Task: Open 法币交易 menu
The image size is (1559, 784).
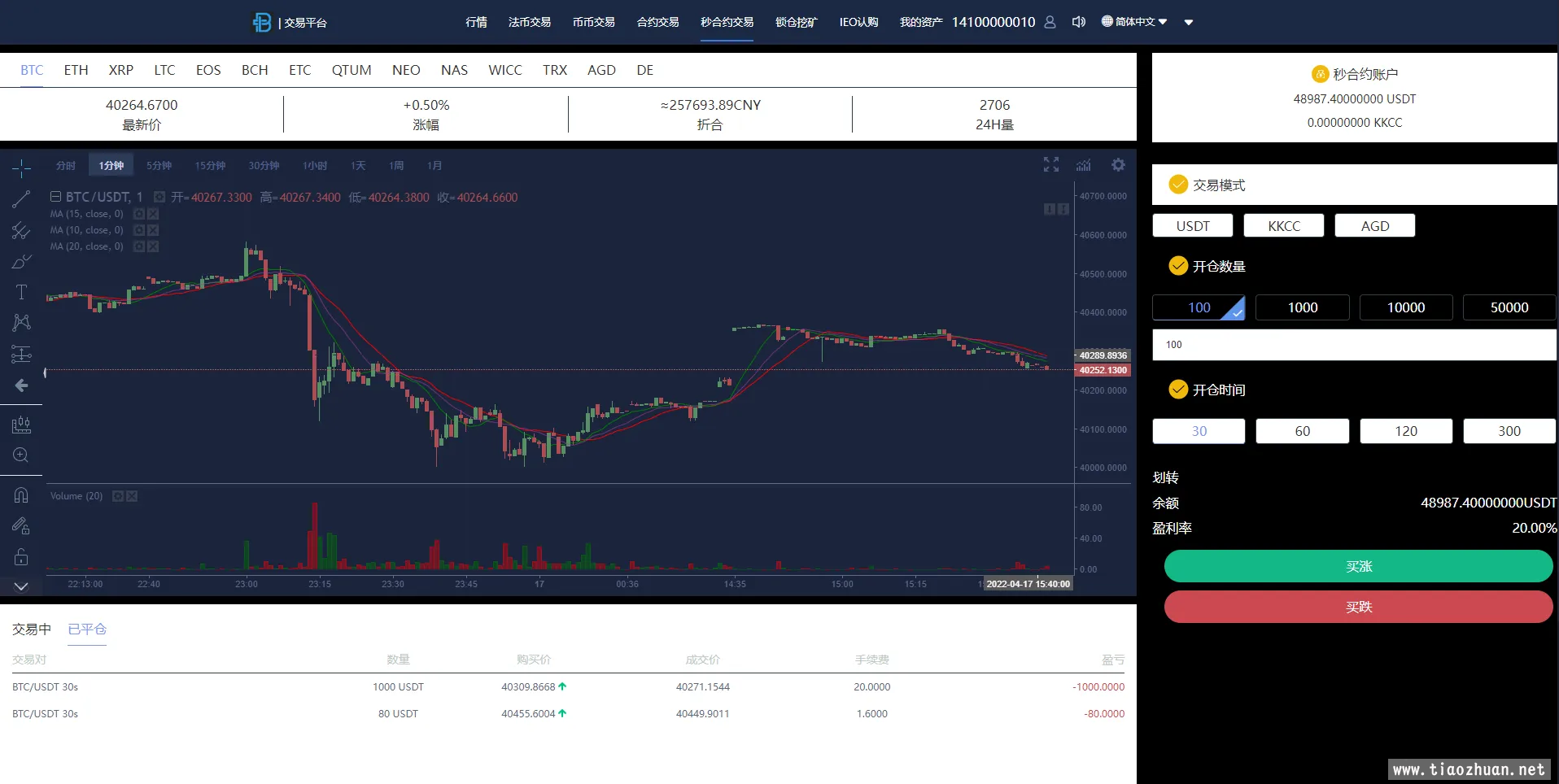Action: coord(530,22)
